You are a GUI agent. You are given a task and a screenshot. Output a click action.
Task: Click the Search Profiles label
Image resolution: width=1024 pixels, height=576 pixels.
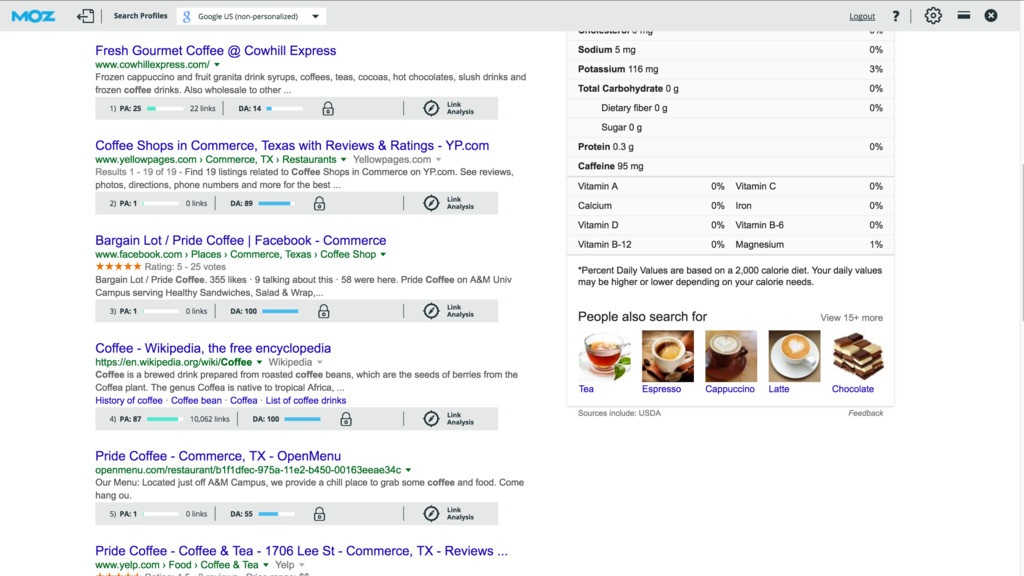140,16
